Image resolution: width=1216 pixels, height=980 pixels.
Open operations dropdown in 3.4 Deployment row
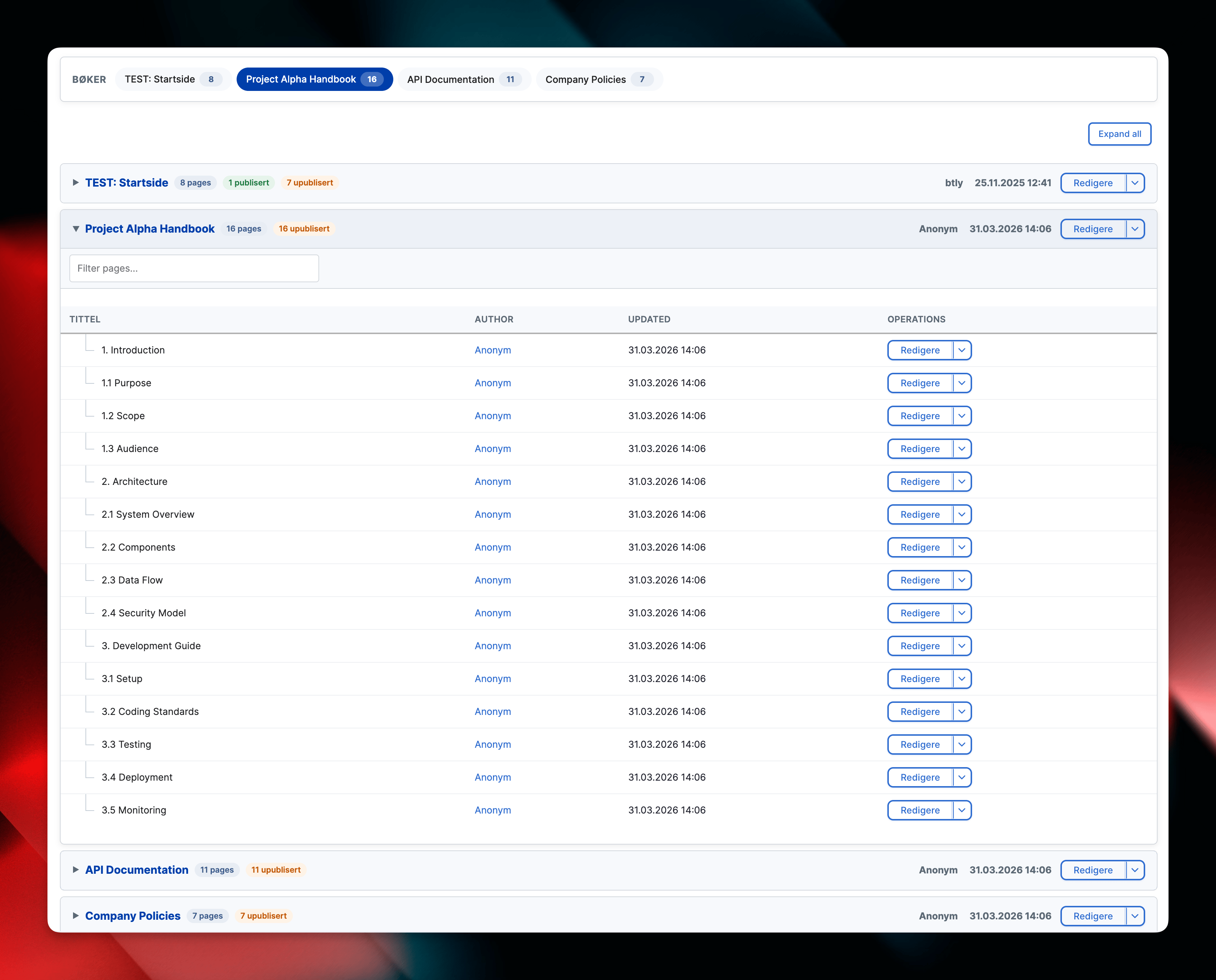pyautogui.click(x=962, y=777)
